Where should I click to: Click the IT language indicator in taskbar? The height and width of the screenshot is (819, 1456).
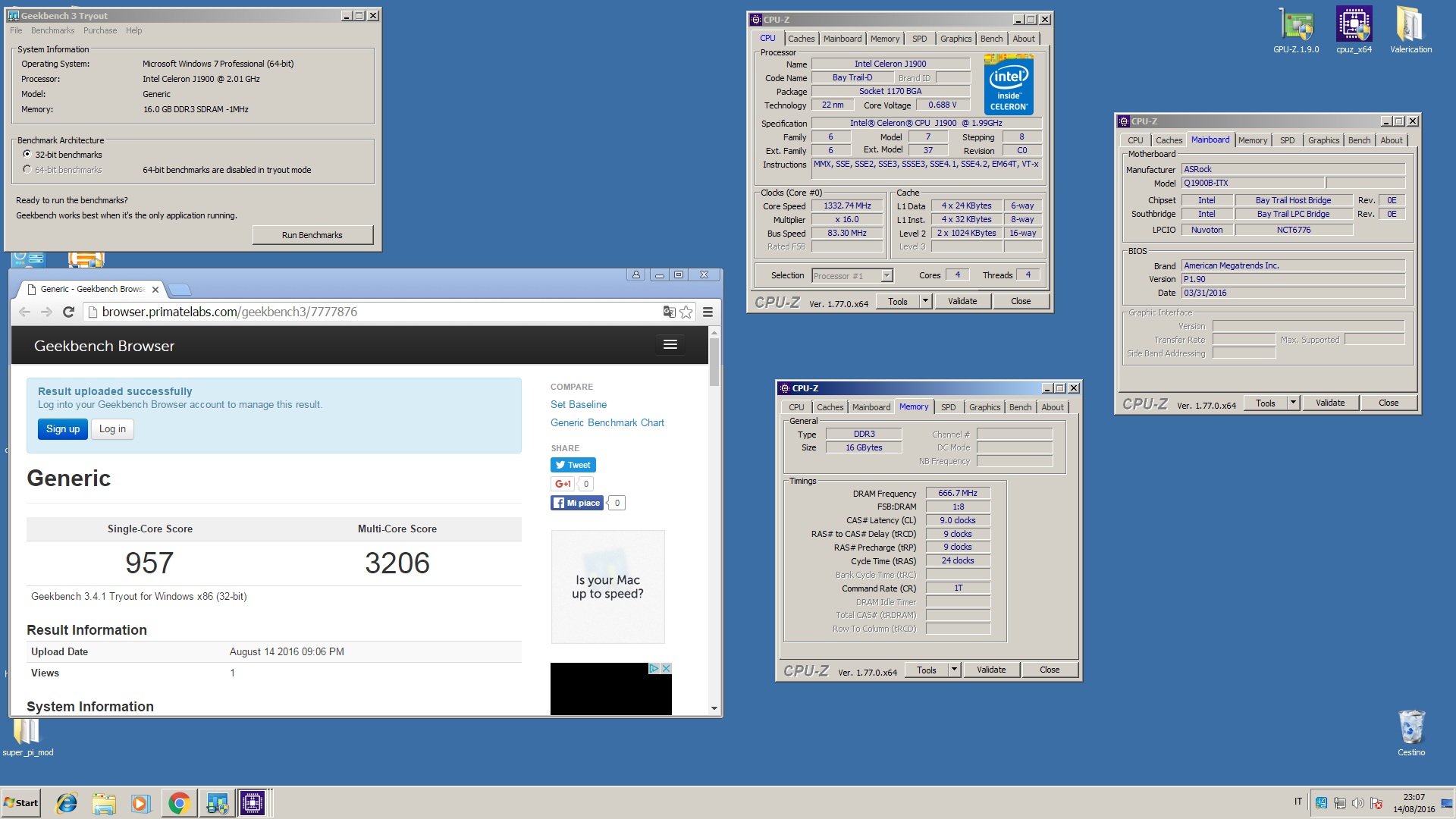(1298, 802)
